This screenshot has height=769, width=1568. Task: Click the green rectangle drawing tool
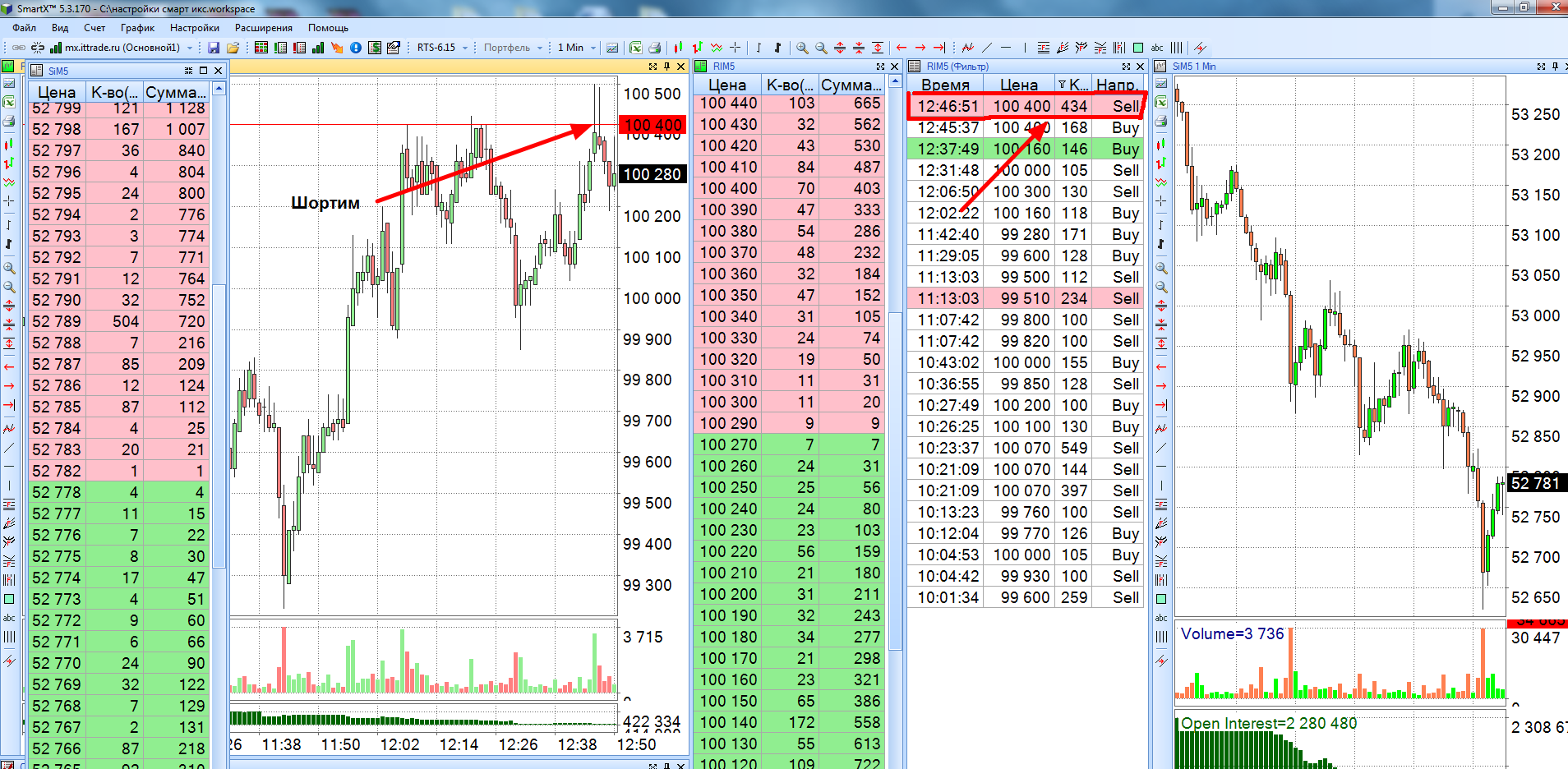tap(1138, 48)
